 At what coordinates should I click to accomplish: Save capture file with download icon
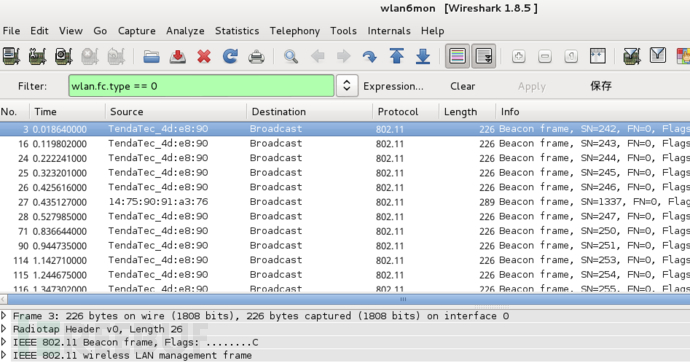(x=177, y=56)
